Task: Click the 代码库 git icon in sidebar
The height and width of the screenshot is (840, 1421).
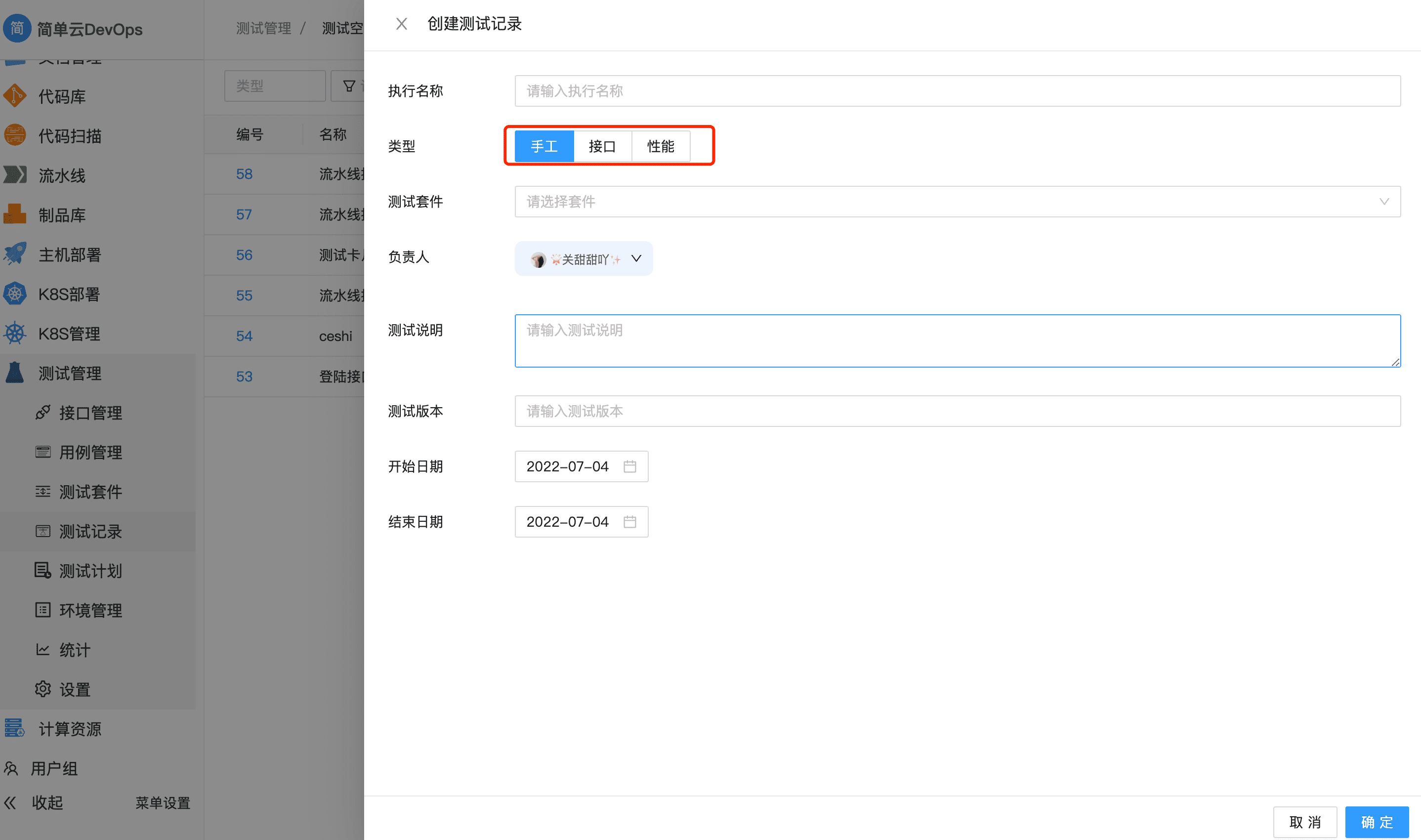Action: coord(15,96)
